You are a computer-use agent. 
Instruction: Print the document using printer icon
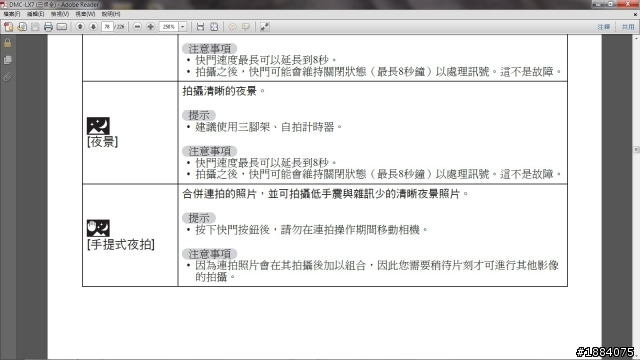pos(48,27)
